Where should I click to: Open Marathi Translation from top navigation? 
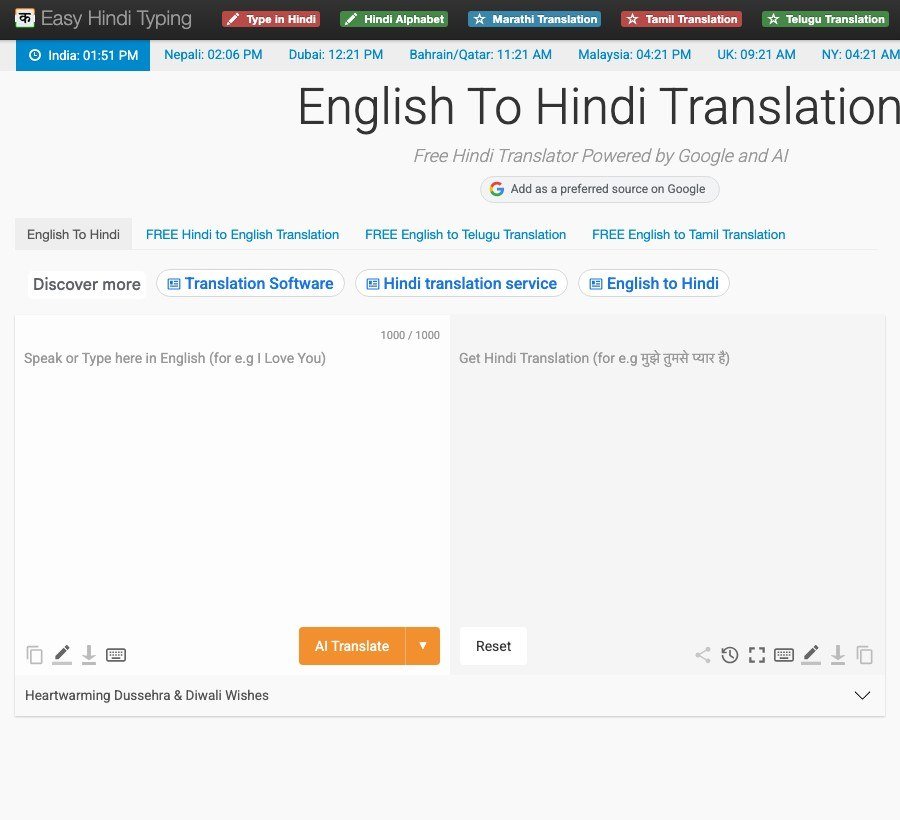point(534,19)
